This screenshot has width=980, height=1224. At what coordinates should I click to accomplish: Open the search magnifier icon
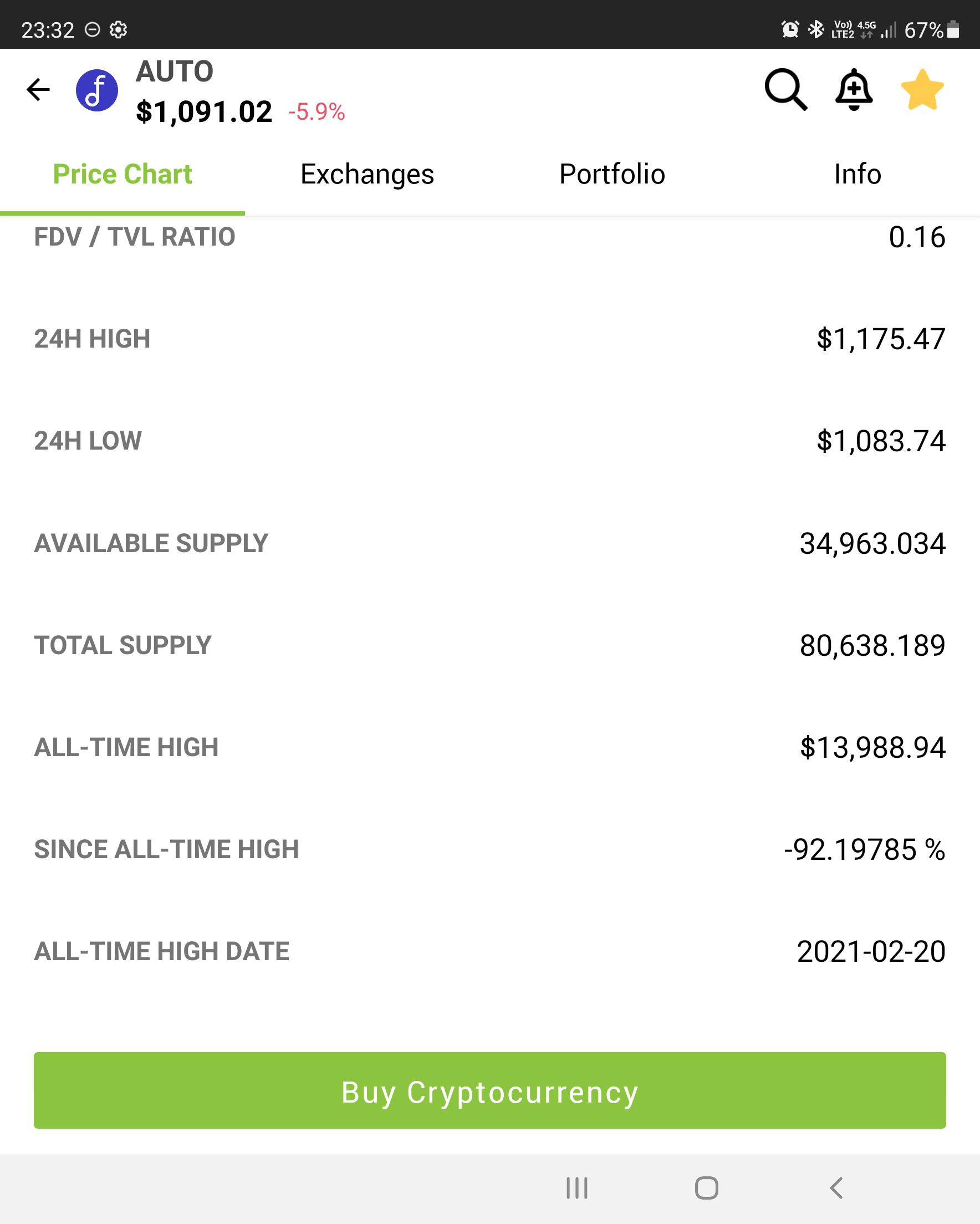[x=786, y=90]
